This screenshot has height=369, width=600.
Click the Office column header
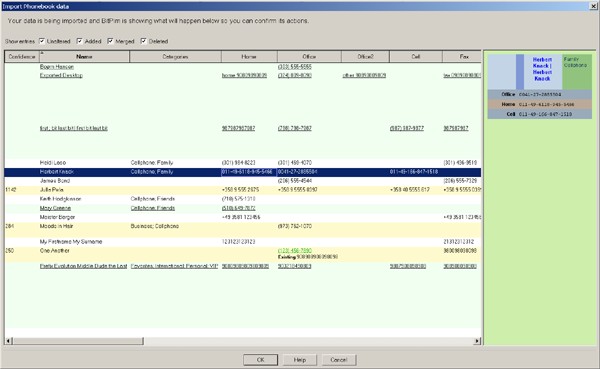[x=309, y=57]
